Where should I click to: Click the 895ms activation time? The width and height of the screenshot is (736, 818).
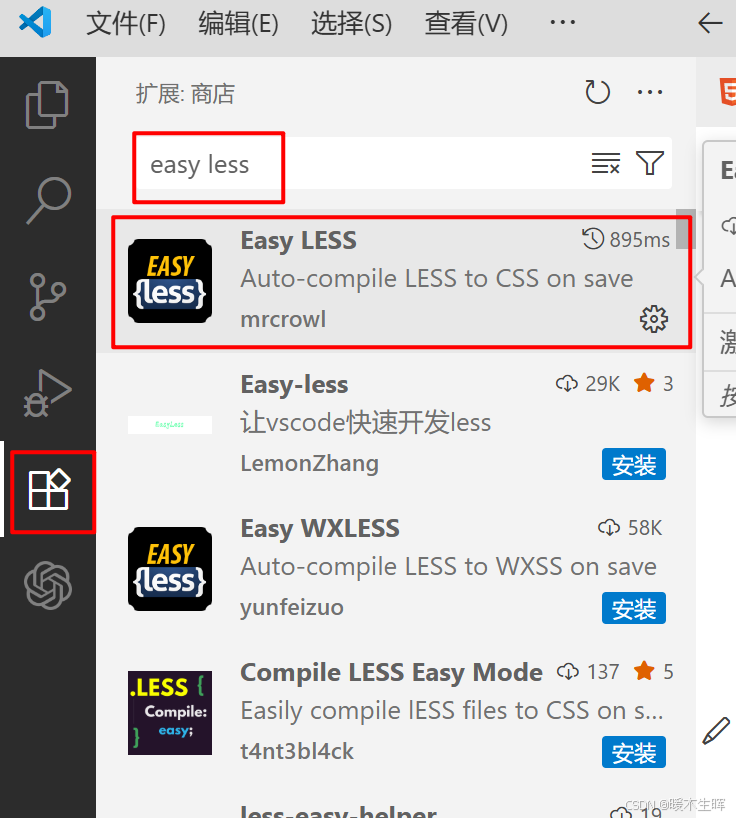coord(626,240)
